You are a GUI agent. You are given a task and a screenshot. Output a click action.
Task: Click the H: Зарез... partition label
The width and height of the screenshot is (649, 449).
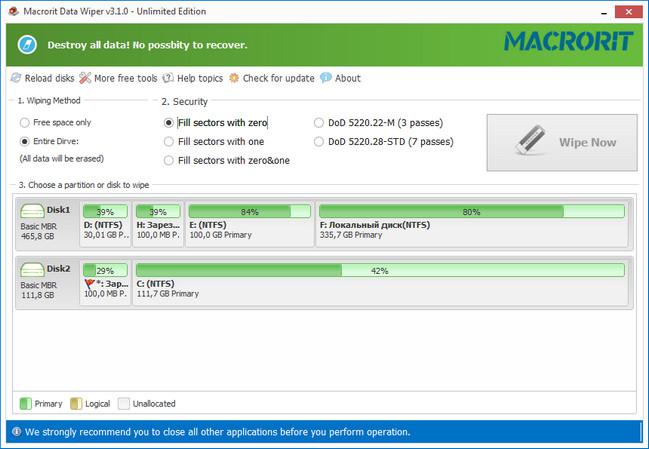(x=159, y=225)
